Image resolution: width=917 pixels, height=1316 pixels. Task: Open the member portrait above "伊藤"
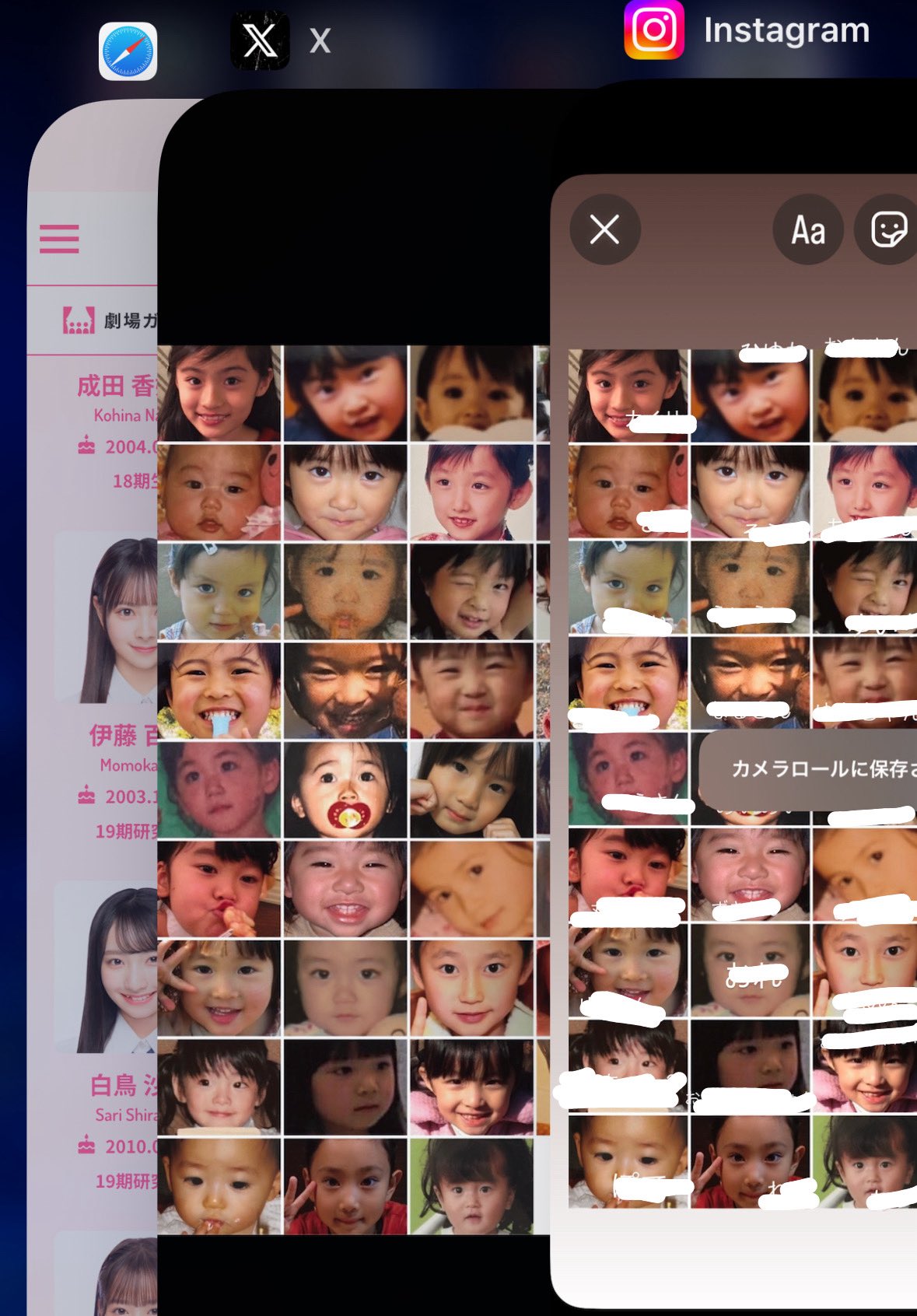point(107,618)
